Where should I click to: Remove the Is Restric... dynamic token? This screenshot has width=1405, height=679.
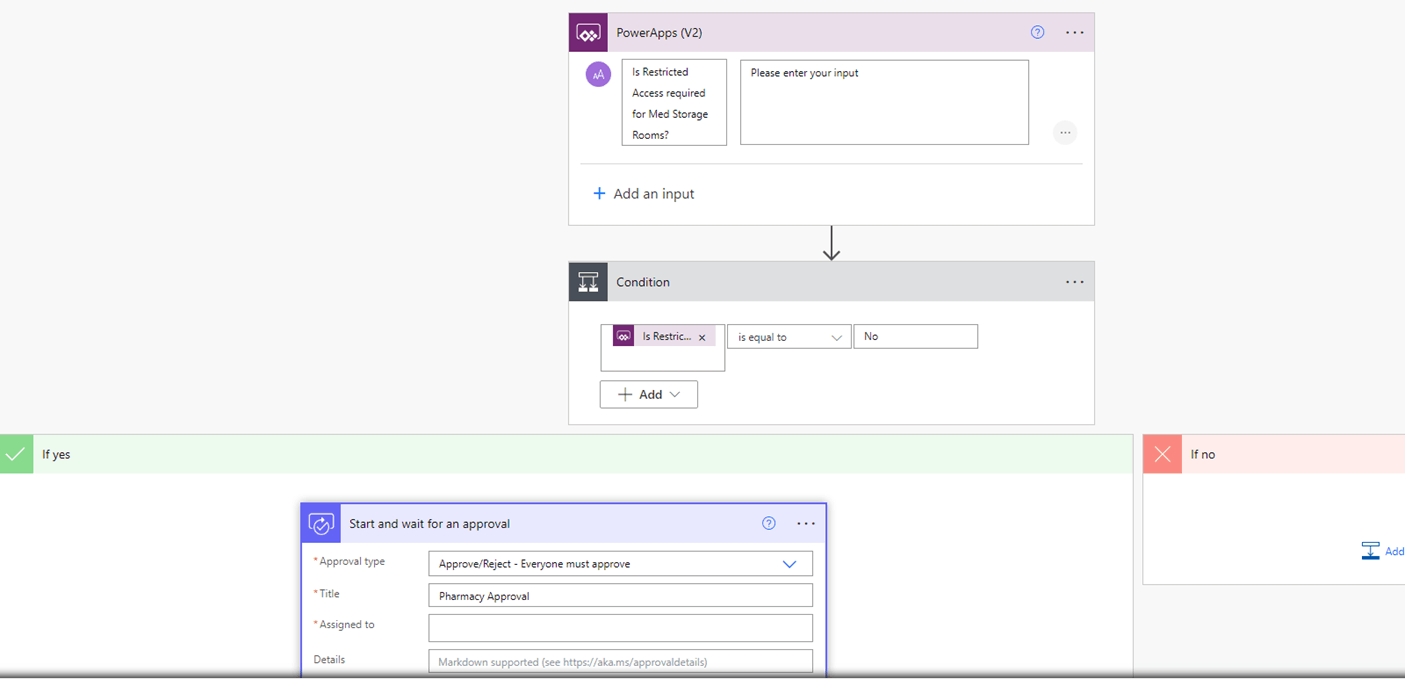(x=702, y=338)
